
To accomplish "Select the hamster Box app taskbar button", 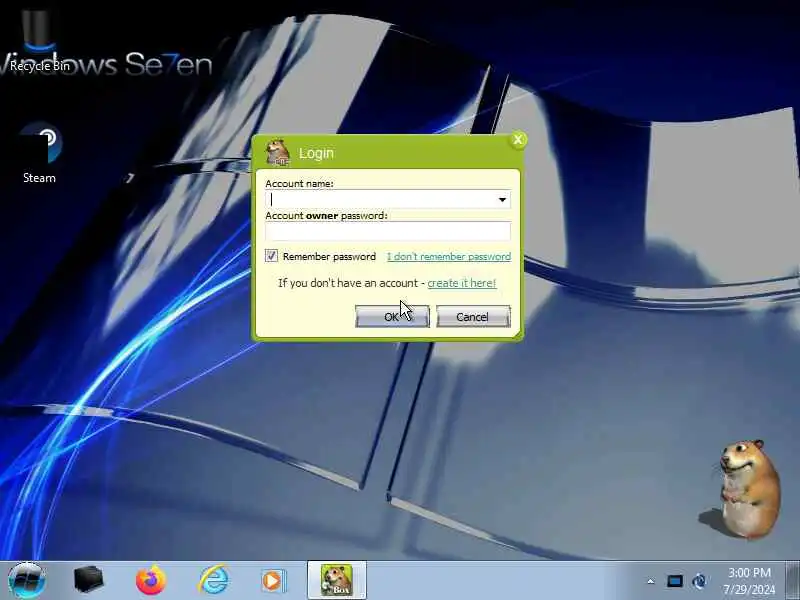I will coord(337,580).
